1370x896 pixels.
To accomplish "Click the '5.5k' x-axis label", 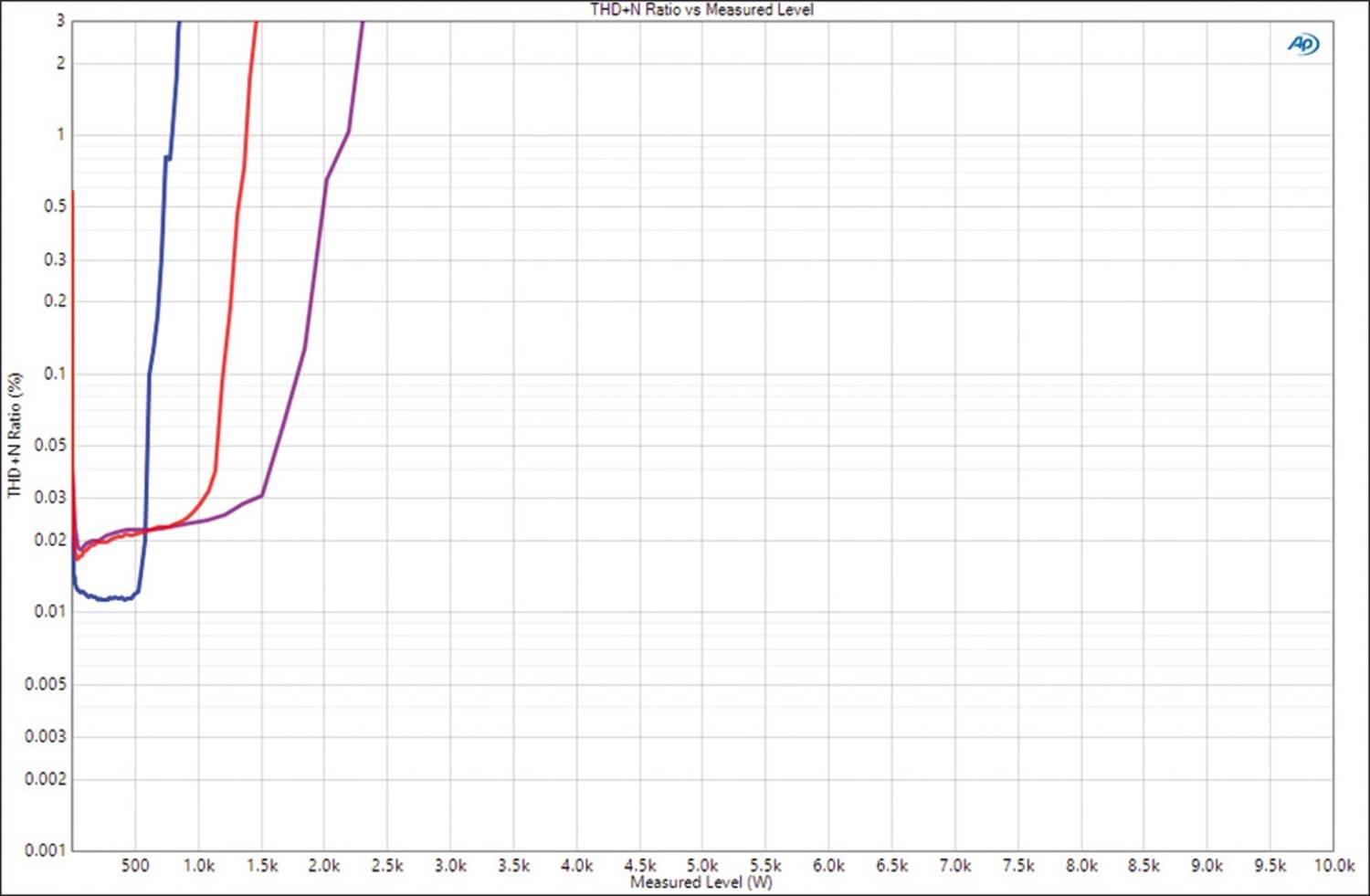I will tap(765, 865).
